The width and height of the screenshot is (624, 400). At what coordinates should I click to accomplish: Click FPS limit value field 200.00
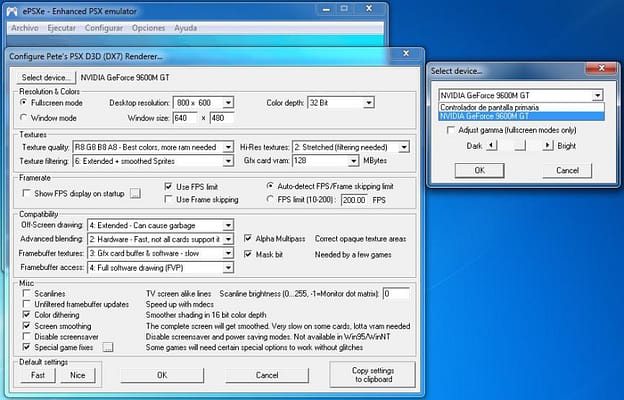click(354, 200)
